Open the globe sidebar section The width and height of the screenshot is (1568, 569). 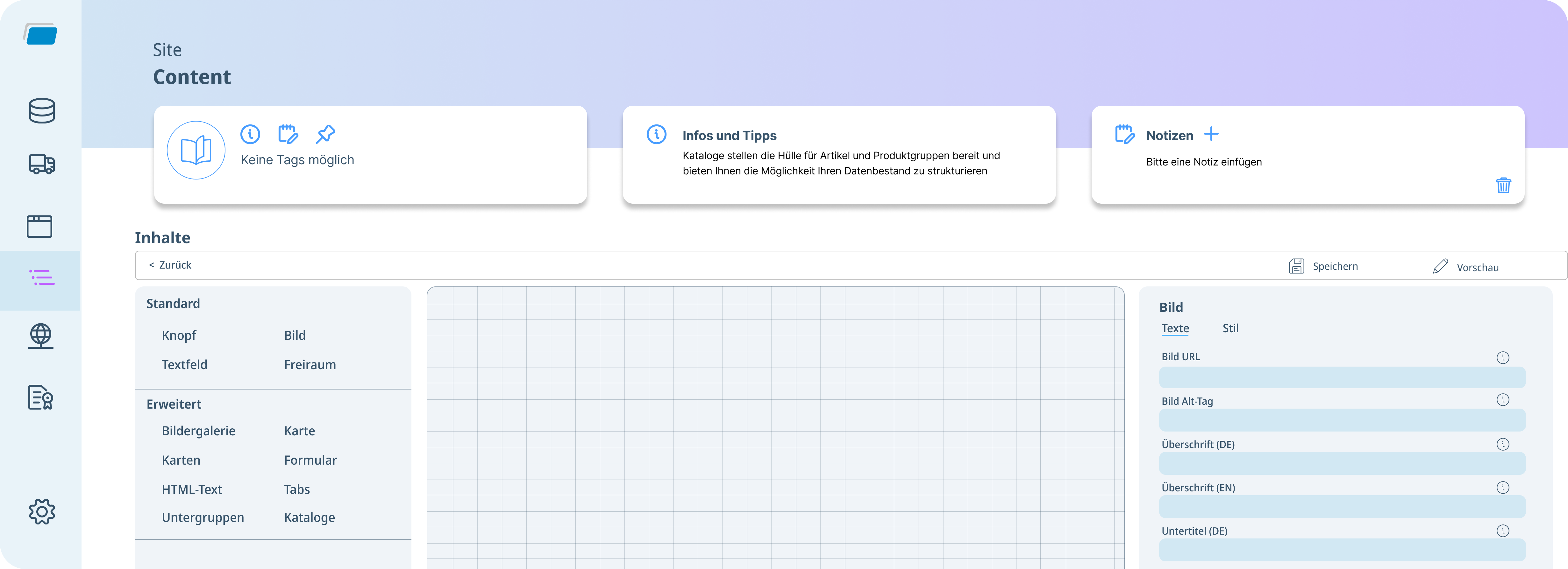[x=41, y=335]
